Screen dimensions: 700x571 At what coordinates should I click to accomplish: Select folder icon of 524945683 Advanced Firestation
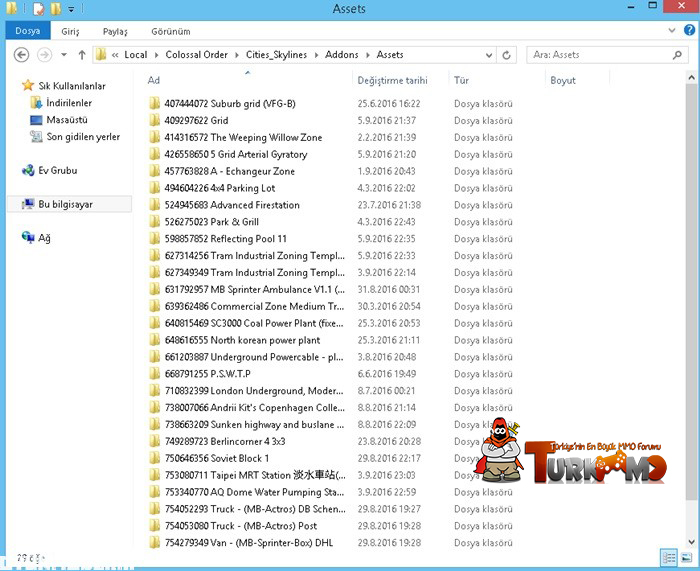click(x=154, y=205)
